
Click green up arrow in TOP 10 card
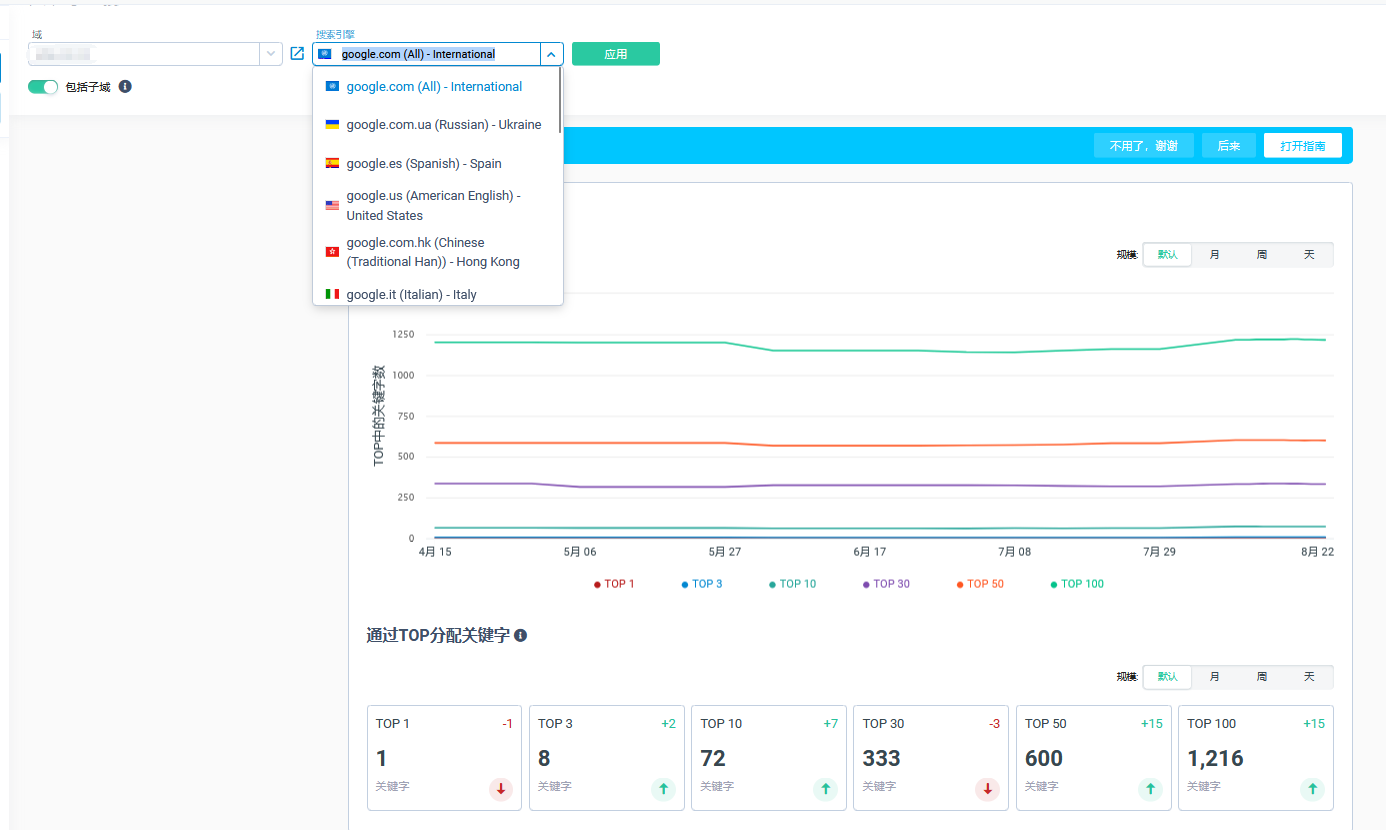[x=825, y=789]
